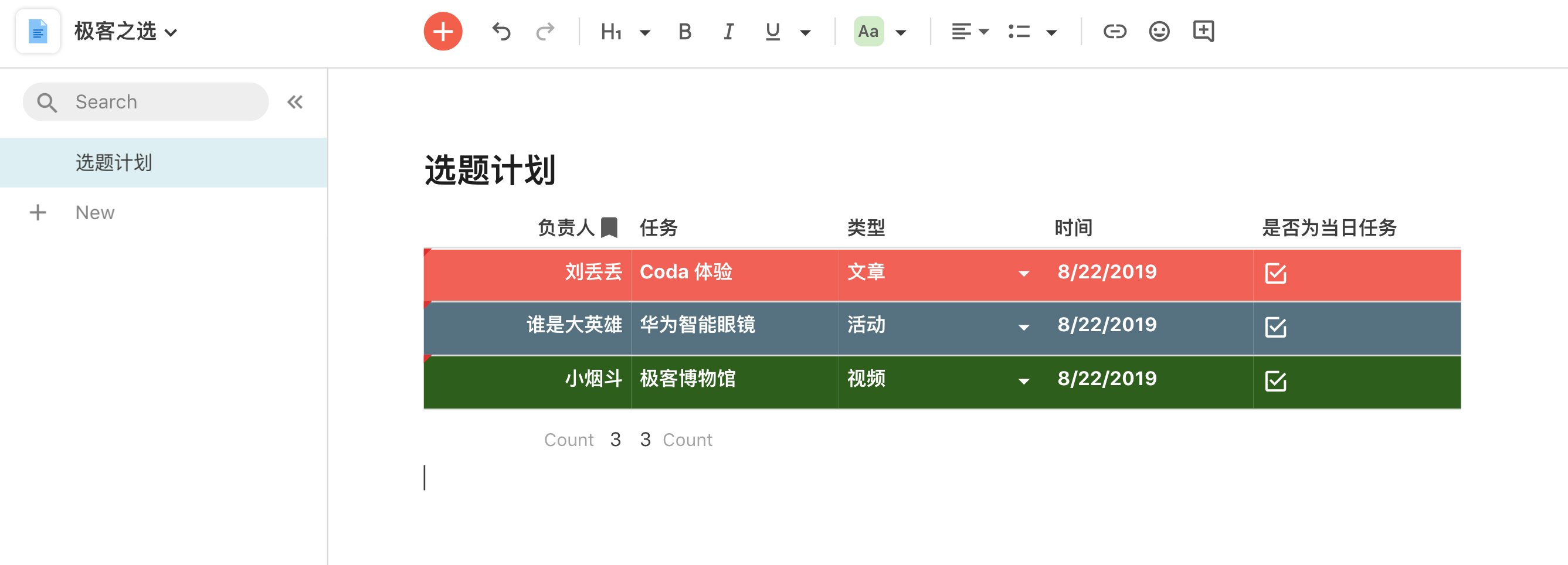Open underline options dropdown arrow
Screen dimensions: 1568x565
pos(805,32)
